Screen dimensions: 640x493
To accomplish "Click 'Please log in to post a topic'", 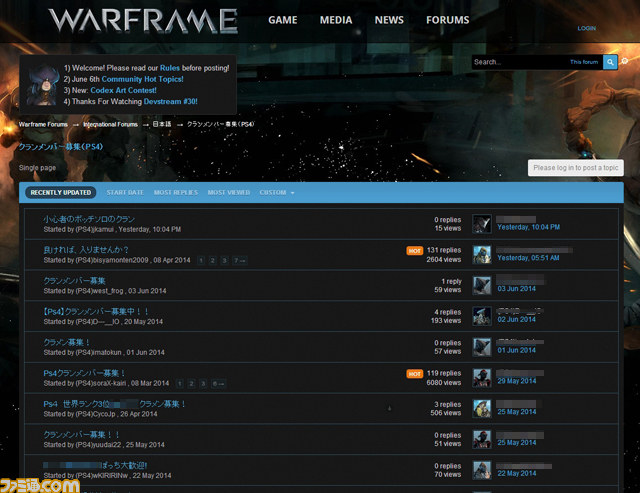I will [576, 168].
